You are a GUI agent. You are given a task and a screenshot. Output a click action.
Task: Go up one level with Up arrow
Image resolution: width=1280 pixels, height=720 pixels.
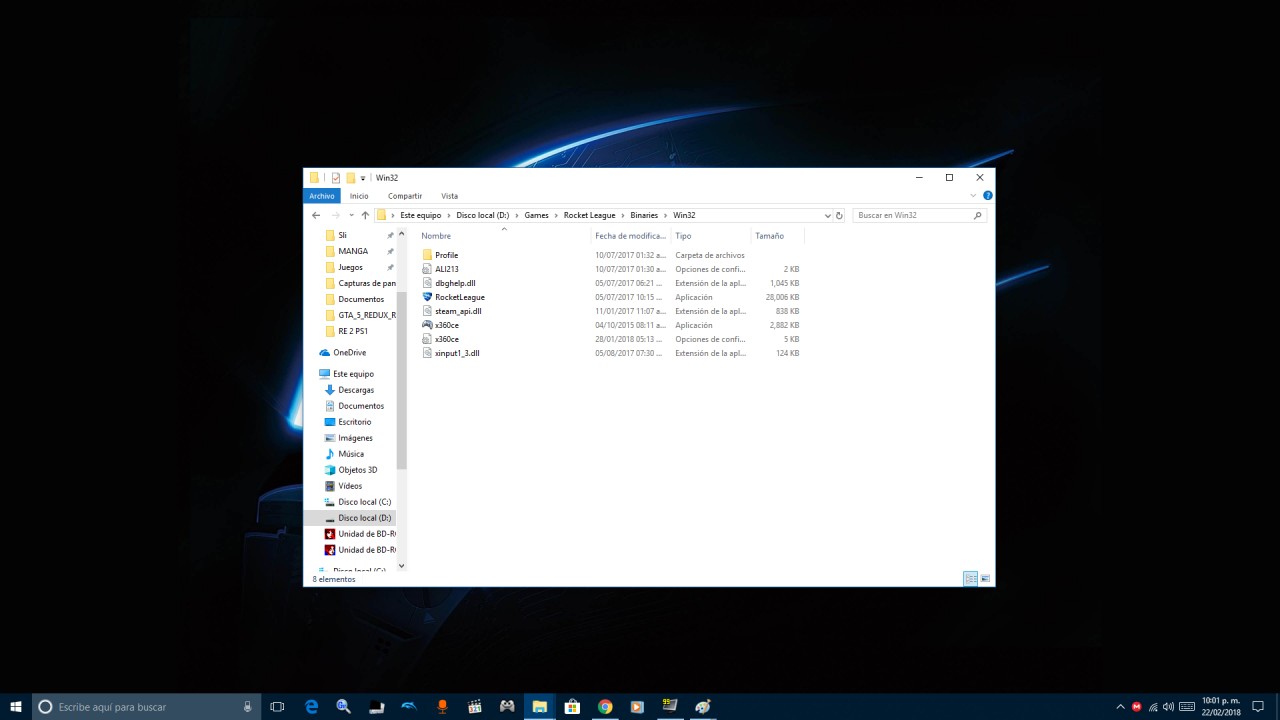point(365,215)
